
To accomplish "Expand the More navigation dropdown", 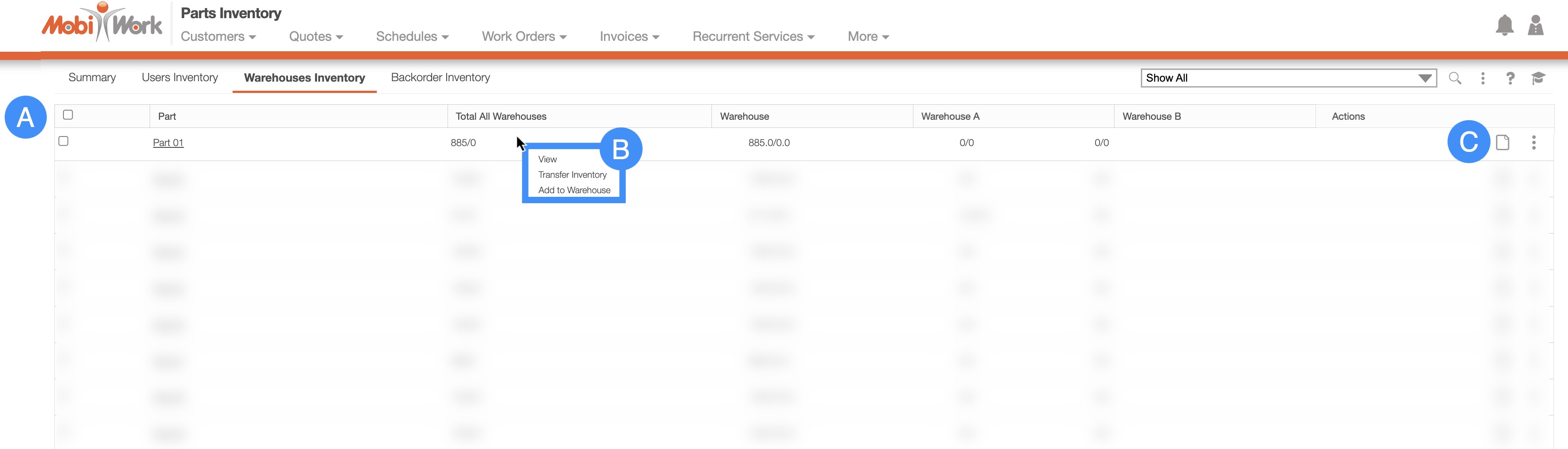I will (x=867, y=37).
